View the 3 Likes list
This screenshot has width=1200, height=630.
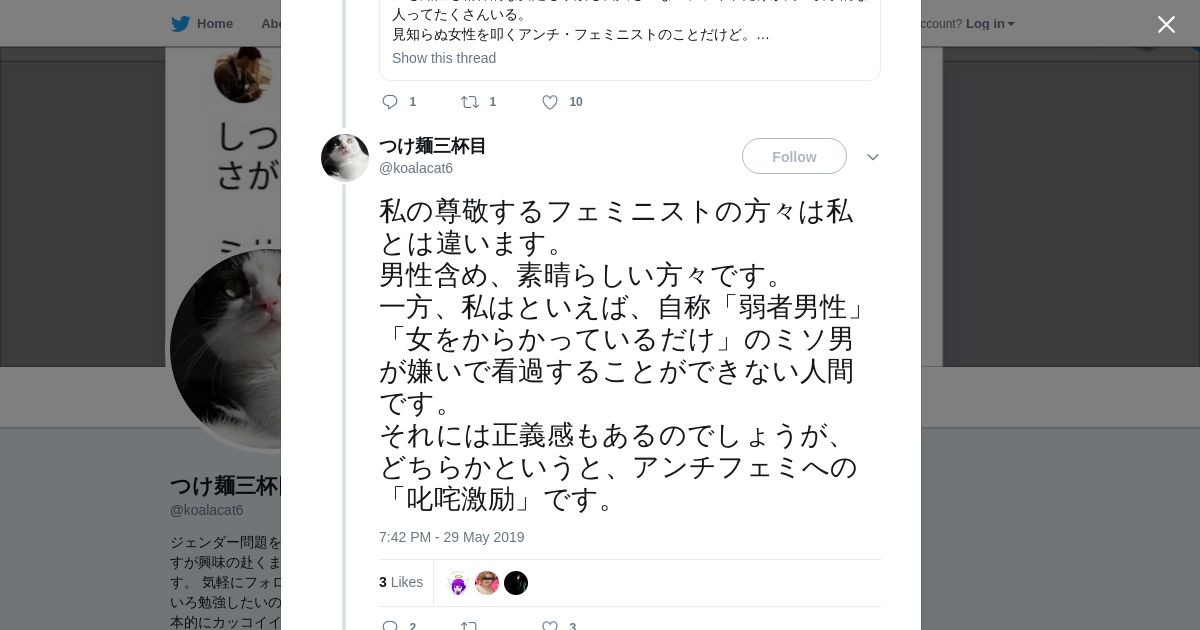pyautogui.click(x=401, y=582)
